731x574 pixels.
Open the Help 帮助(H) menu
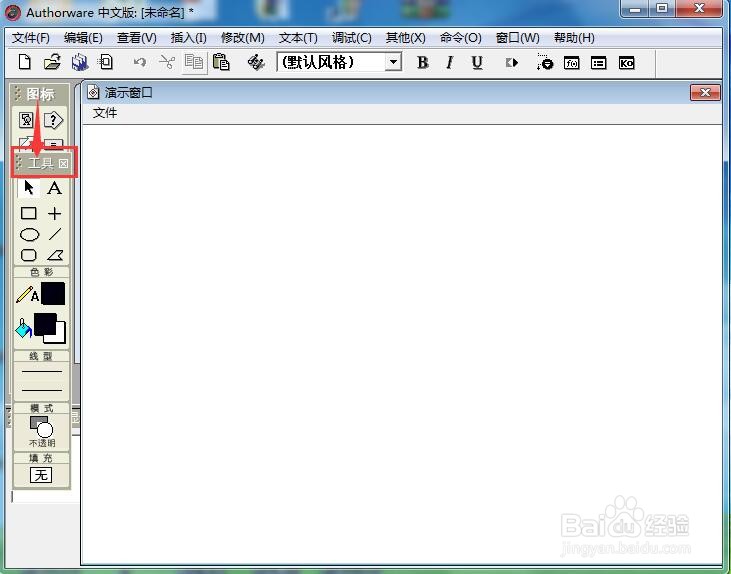click(574, 38)
